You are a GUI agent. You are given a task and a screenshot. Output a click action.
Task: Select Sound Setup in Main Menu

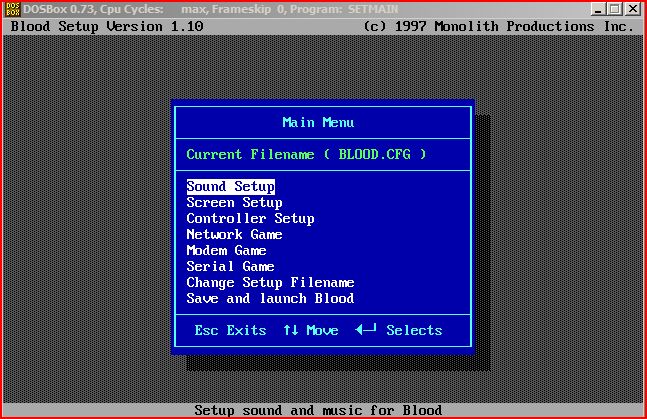pyautogui.click(x=231, y=187)
